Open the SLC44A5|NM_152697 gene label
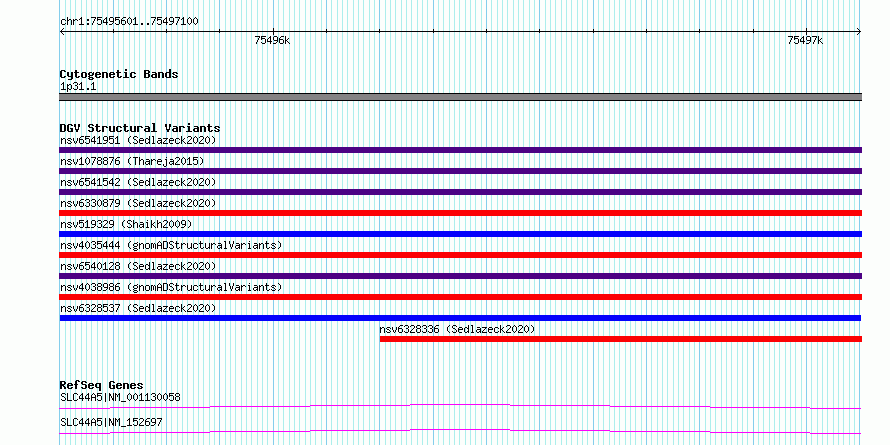Screen dimensions: 890x445 tap(111, 423)
